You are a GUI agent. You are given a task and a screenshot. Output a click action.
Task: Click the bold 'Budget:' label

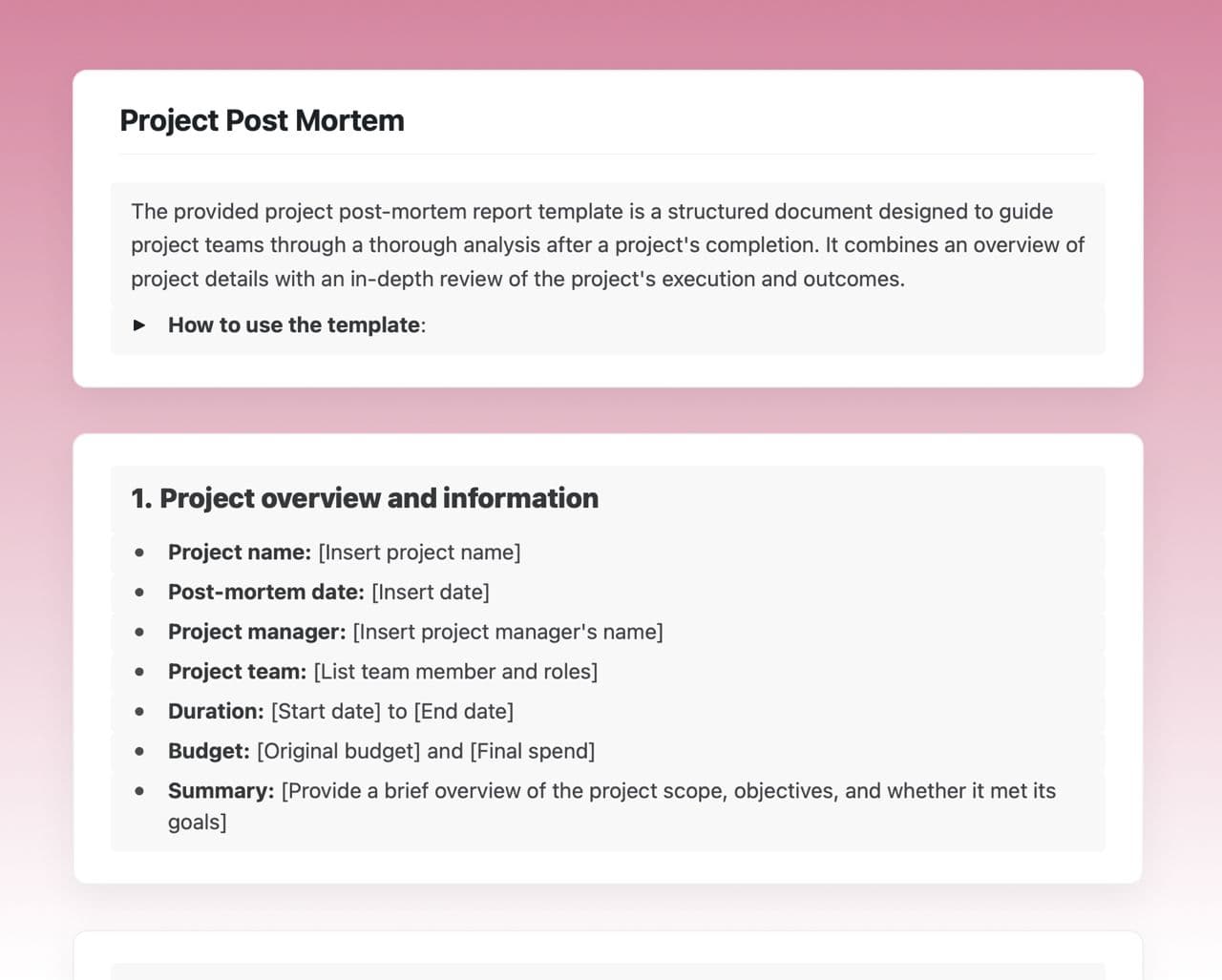(x=208, y=752)
